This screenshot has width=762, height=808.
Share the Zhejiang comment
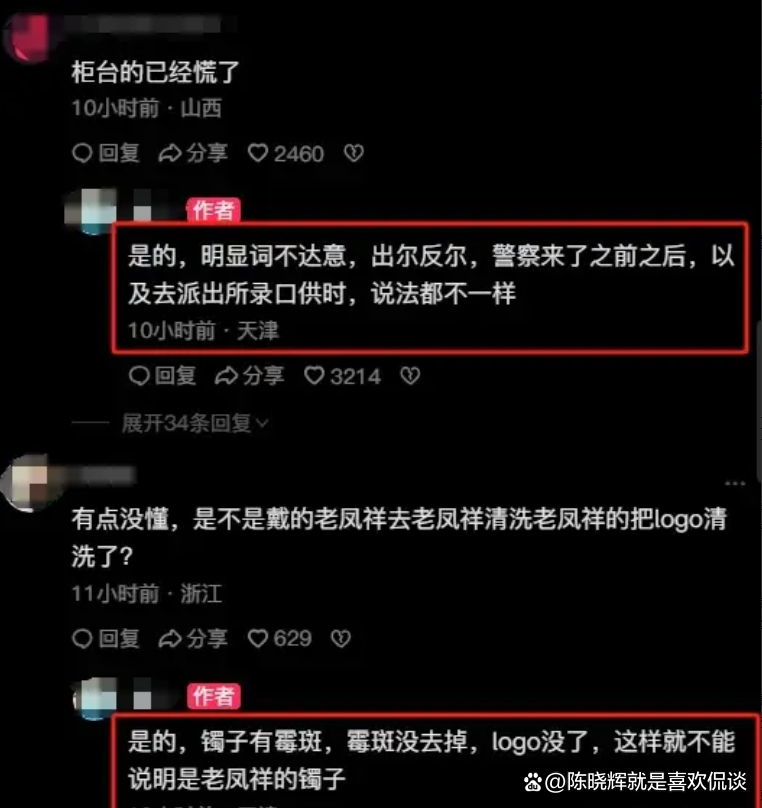(x=193, y=638)
